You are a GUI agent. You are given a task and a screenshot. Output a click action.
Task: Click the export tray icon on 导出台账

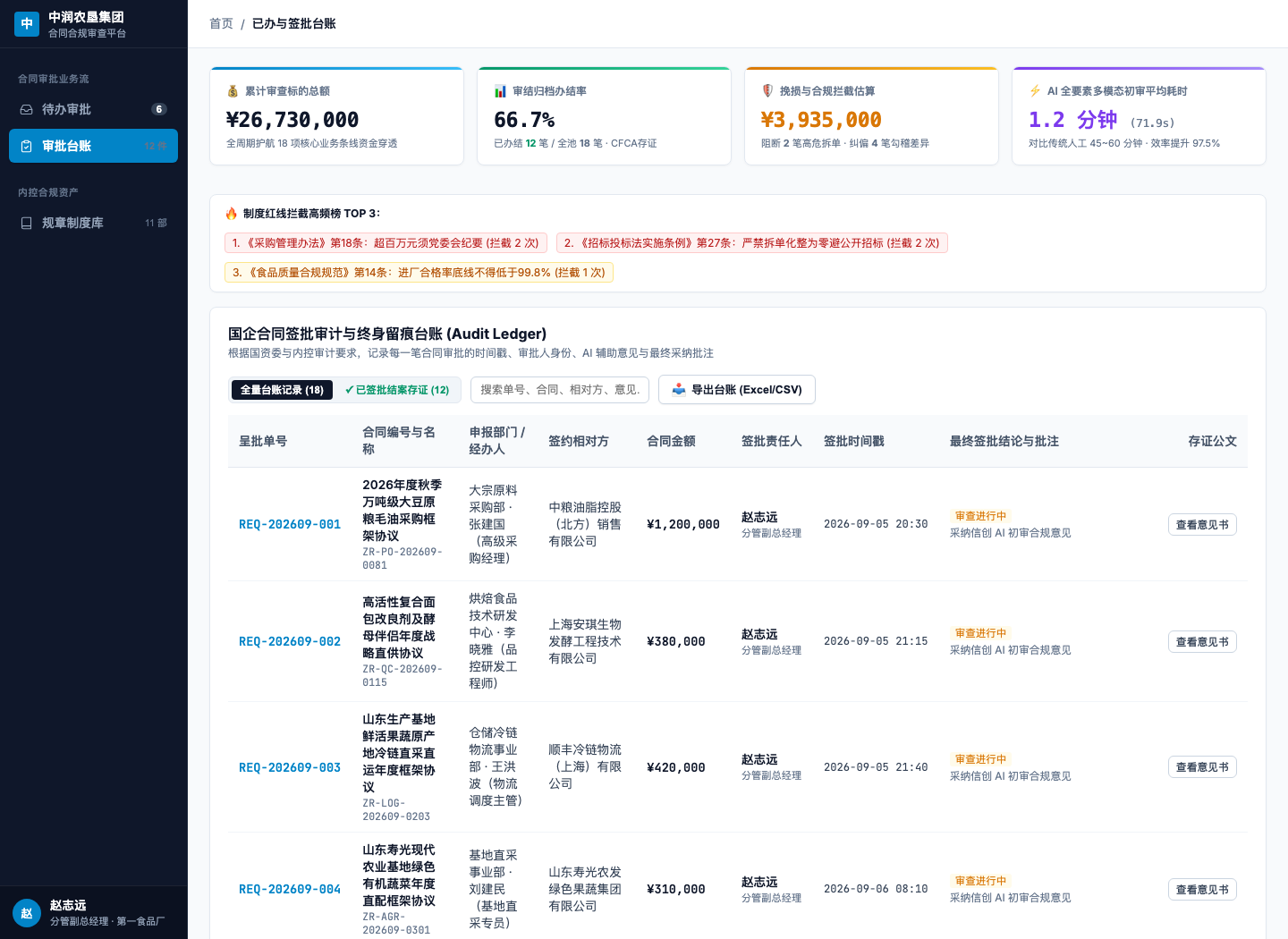679,390
